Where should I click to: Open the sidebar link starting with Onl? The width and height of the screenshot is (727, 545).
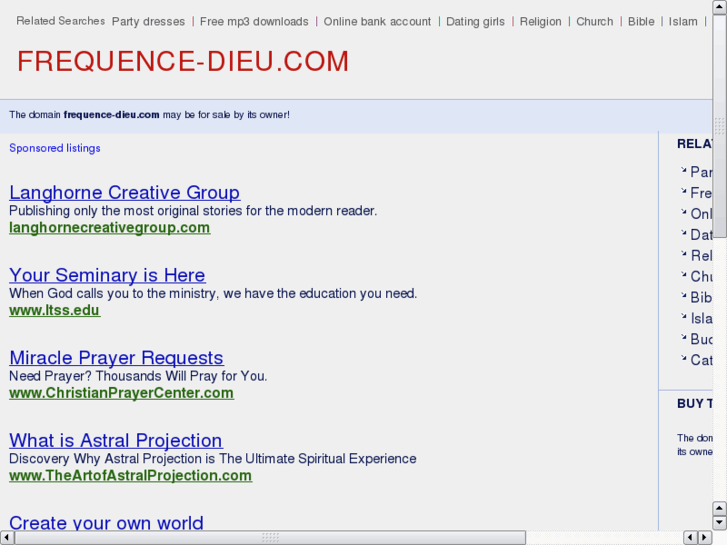701,214
